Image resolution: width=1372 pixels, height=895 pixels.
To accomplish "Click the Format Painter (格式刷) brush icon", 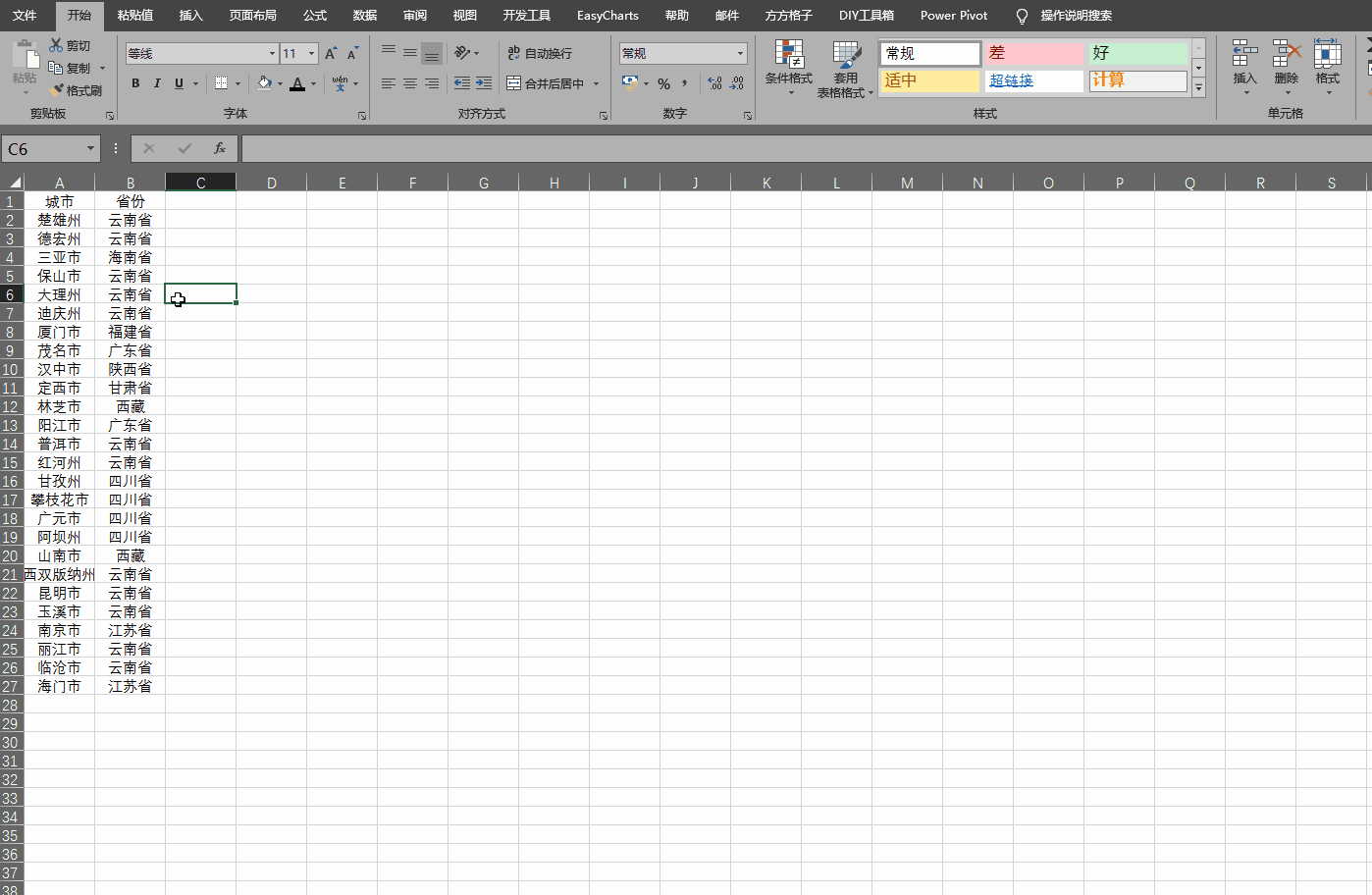I will pos(56,90).
